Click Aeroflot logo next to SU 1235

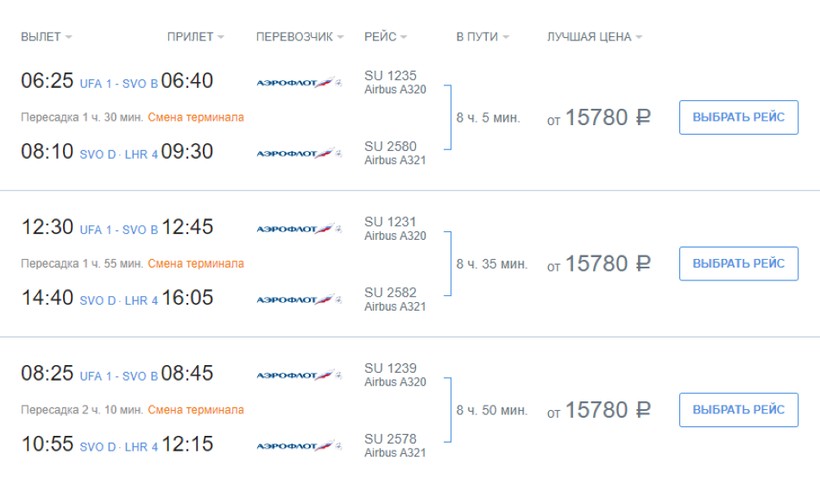[x=299, y=82]
